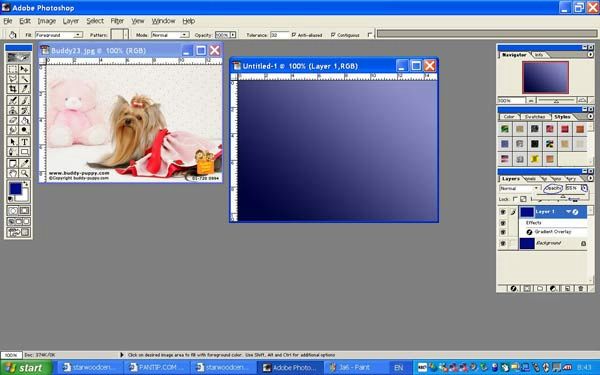The image size is (600, 375).
Task: Toggle visibility of Layer 1
Action: pos(503,212)
